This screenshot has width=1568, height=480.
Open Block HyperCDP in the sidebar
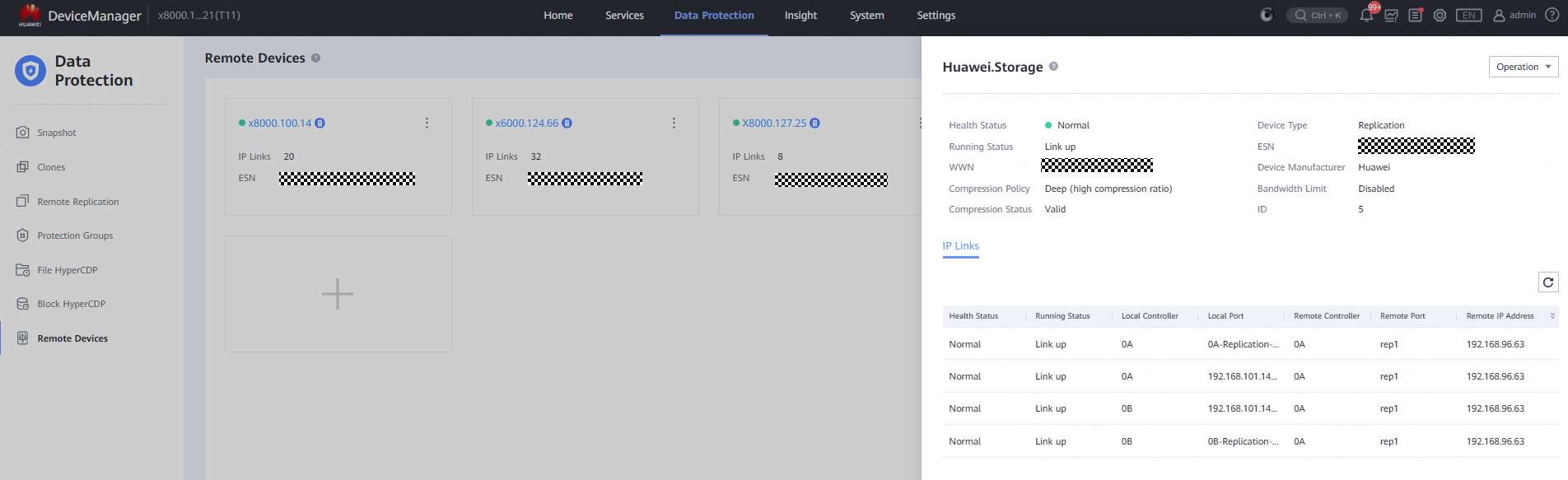click(71, 304)
